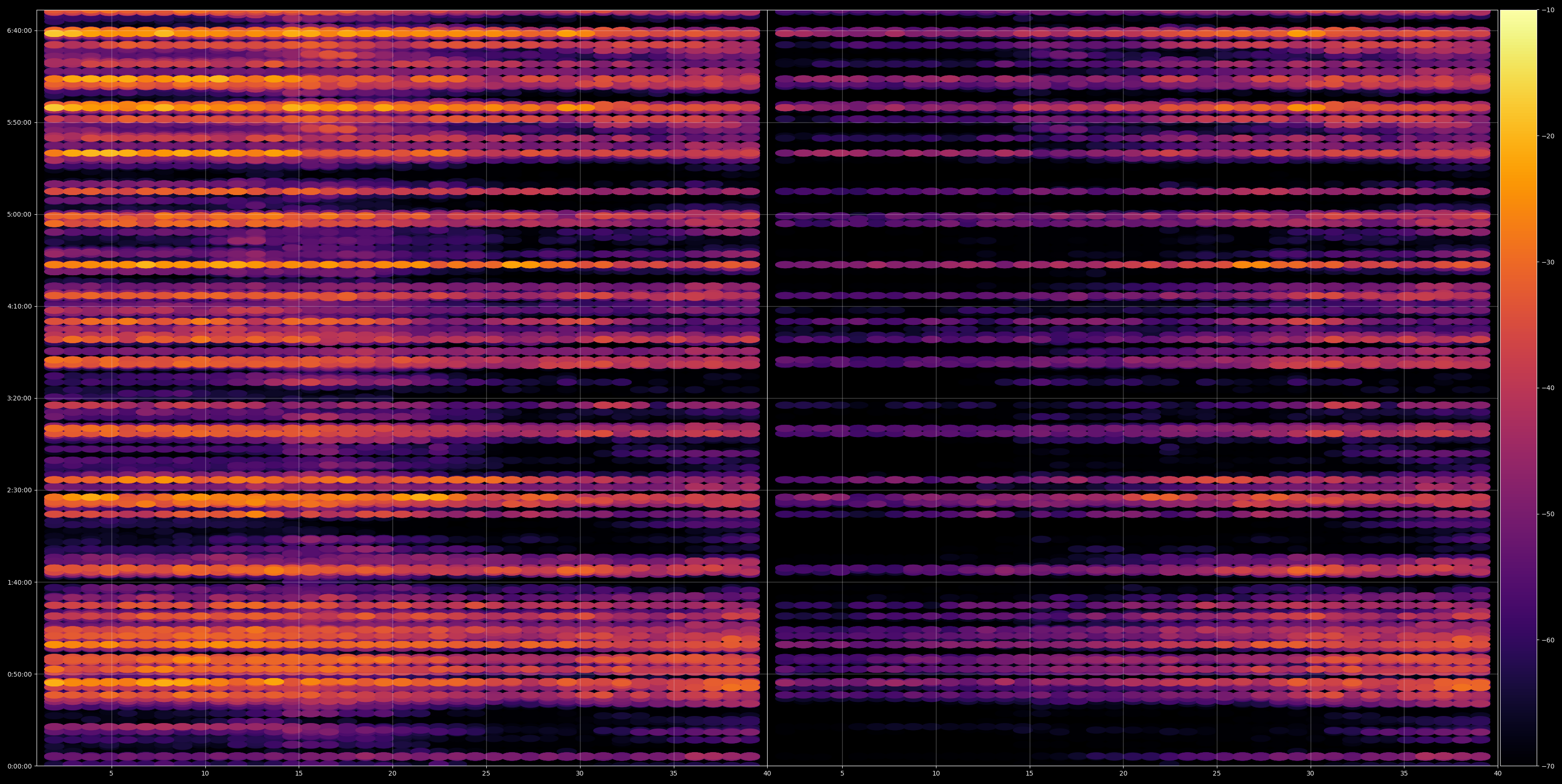The height and width of the screenshot is (784, 1562).
Task: Click x-axis label 25 of right heatmap
Action: pos(1217,774)
